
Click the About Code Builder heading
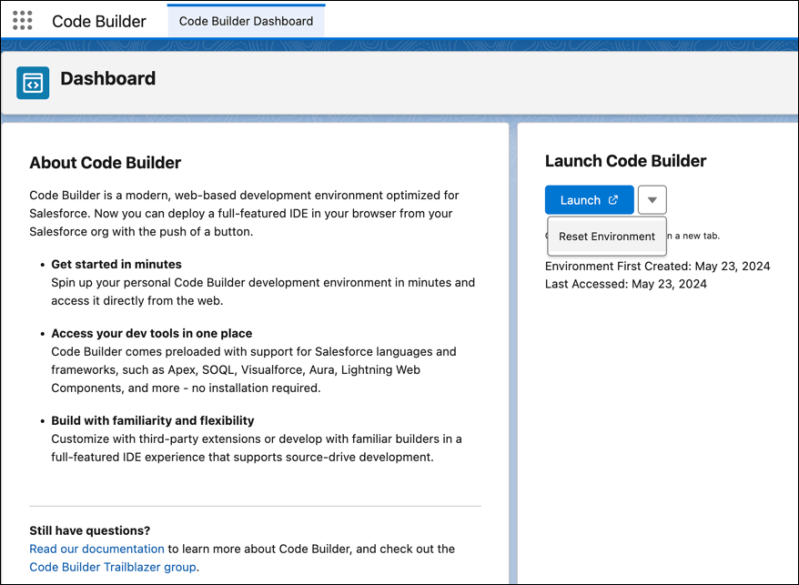point(105,163)
